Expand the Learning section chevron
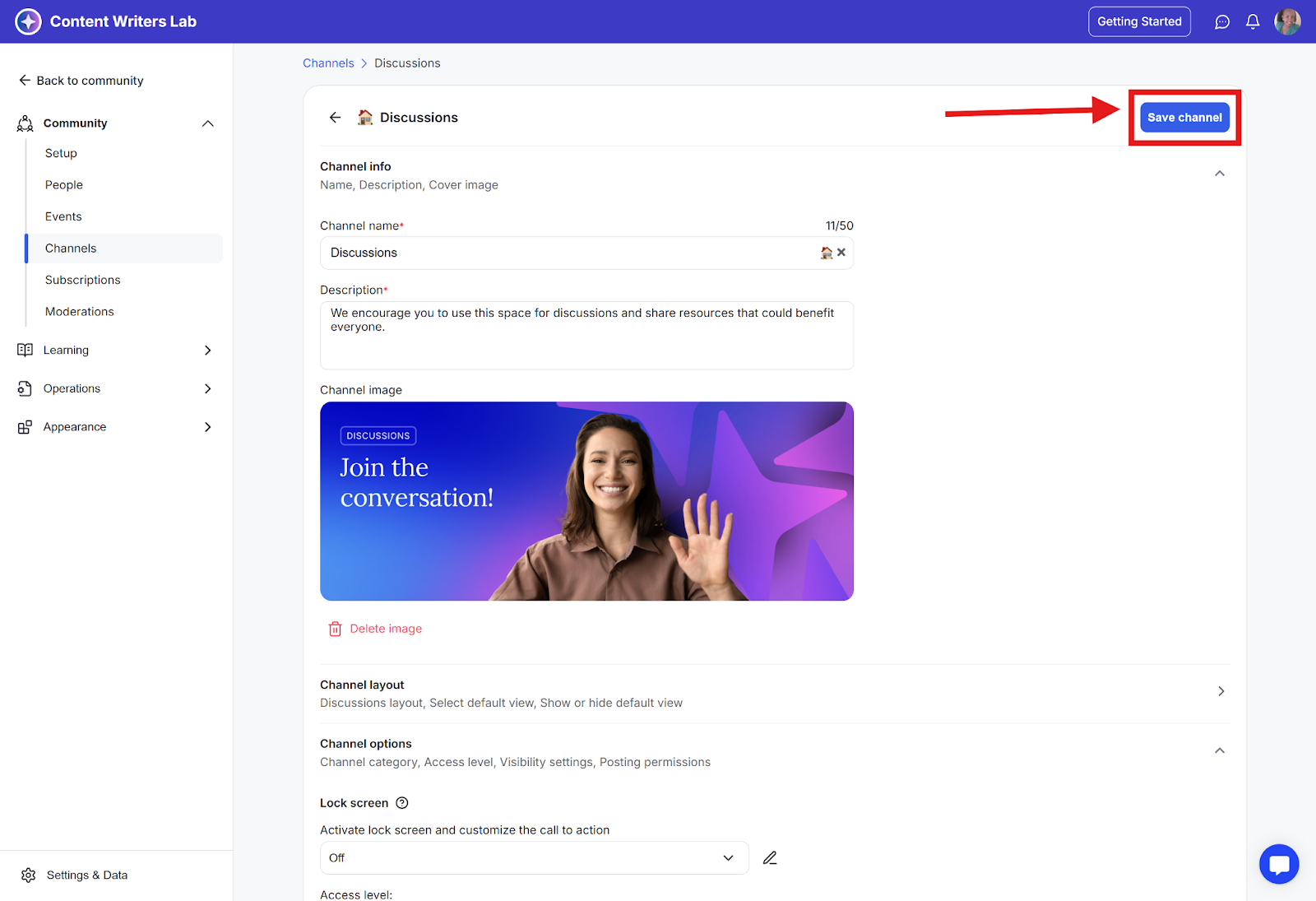The height and width of the screenshot is (901, 1316). [x=208, y=350]
